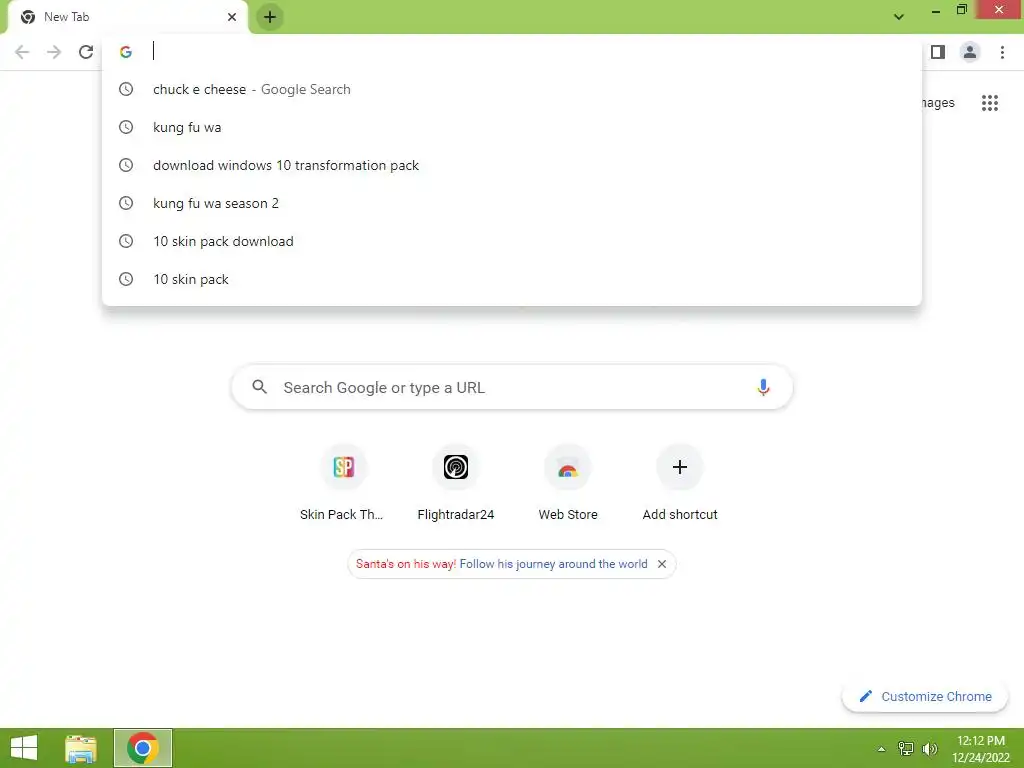Viewport: 1024px width, 768px height.
Task: Open the Windows Start button
Action: click(24, 748)
